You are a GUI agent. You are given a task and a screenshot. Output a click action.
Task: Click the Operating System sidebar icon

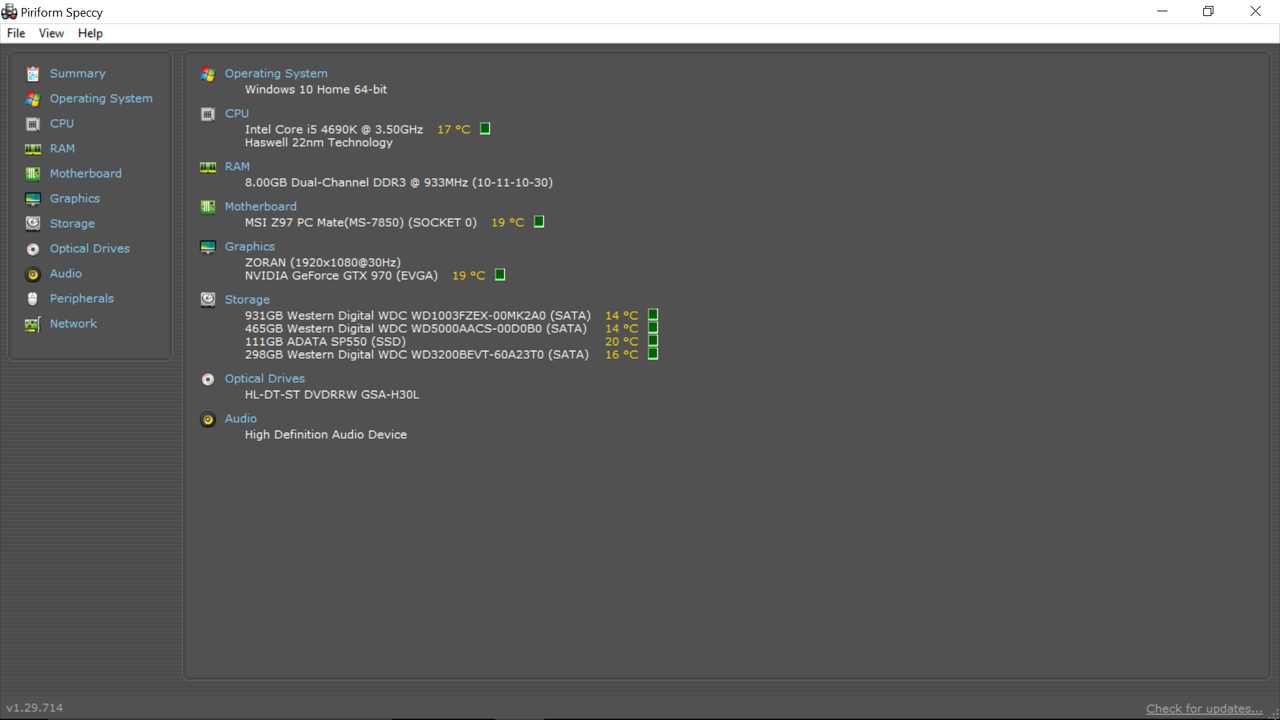pyautogui.click(x=33, y=99)
